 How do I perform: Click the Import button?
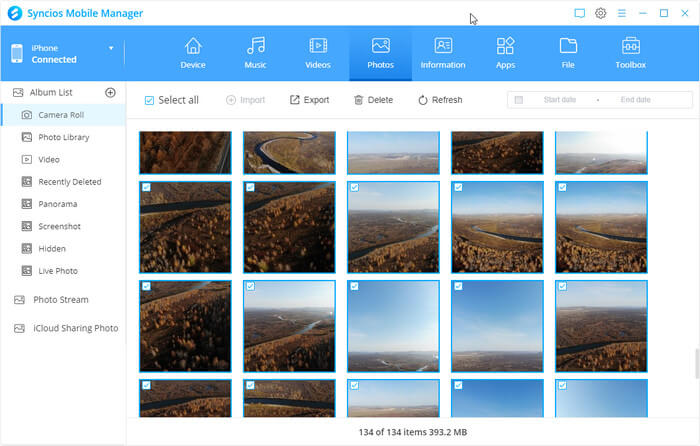(x=246, y=100)
